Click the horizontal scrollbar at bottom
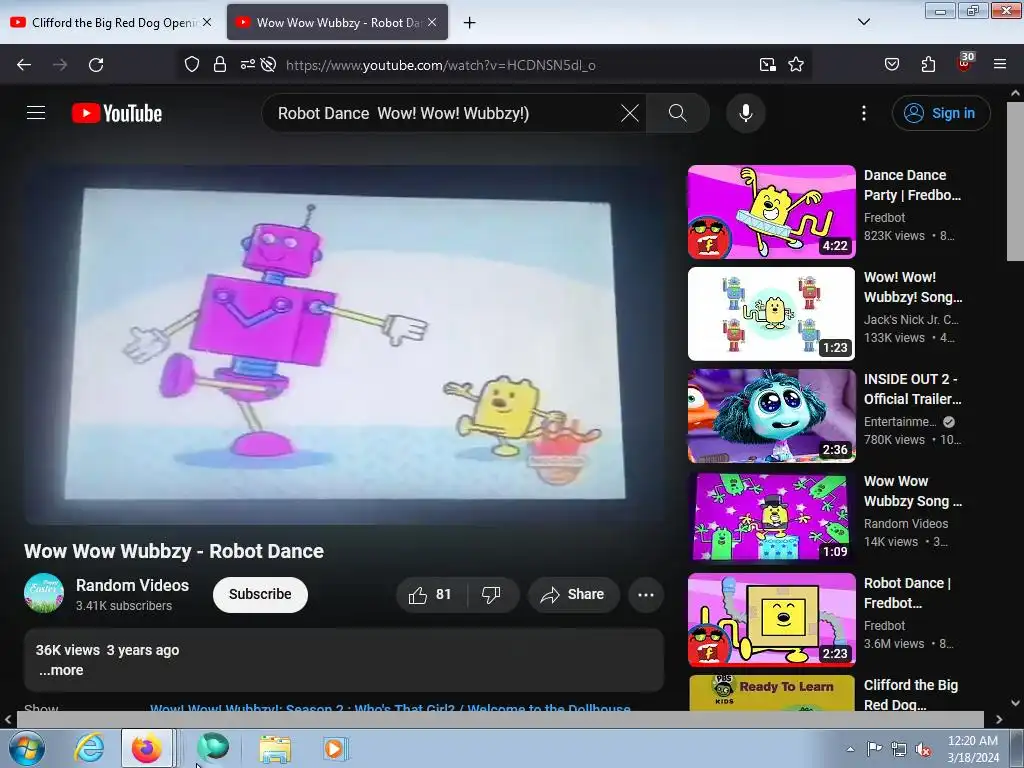1024x768 pixels. point(500,720)
